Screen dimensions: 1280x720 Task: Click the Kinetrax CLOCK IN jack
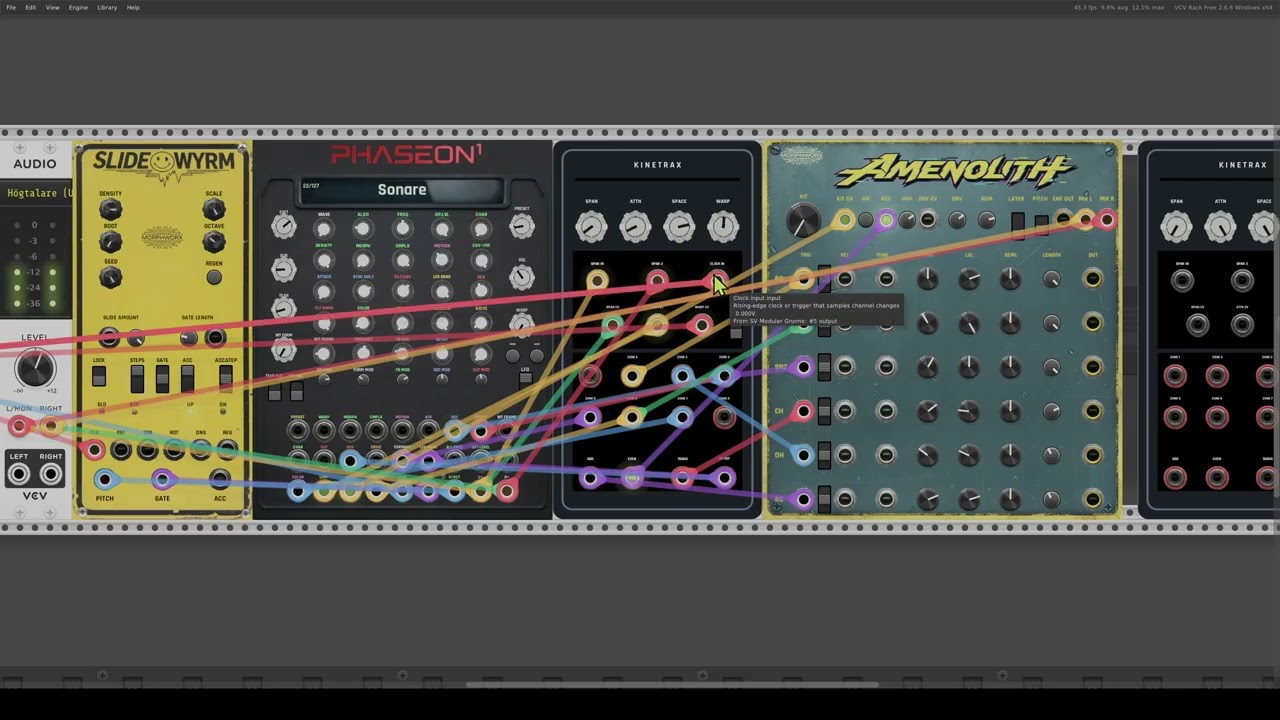coord(717,281)
